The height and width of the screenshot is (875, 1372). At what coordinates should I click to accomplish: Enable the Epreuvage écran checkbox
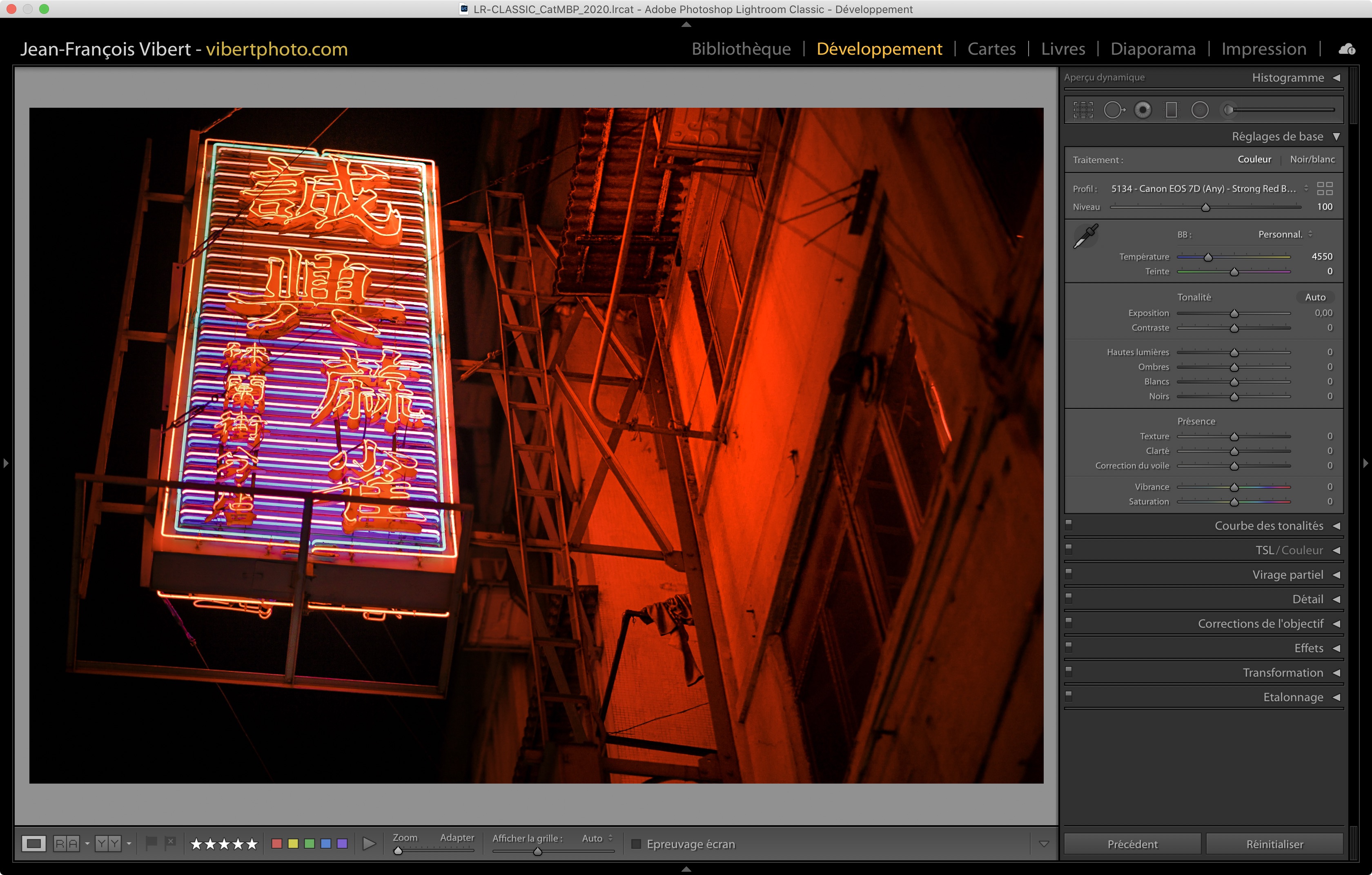click(x=637, y=844)
